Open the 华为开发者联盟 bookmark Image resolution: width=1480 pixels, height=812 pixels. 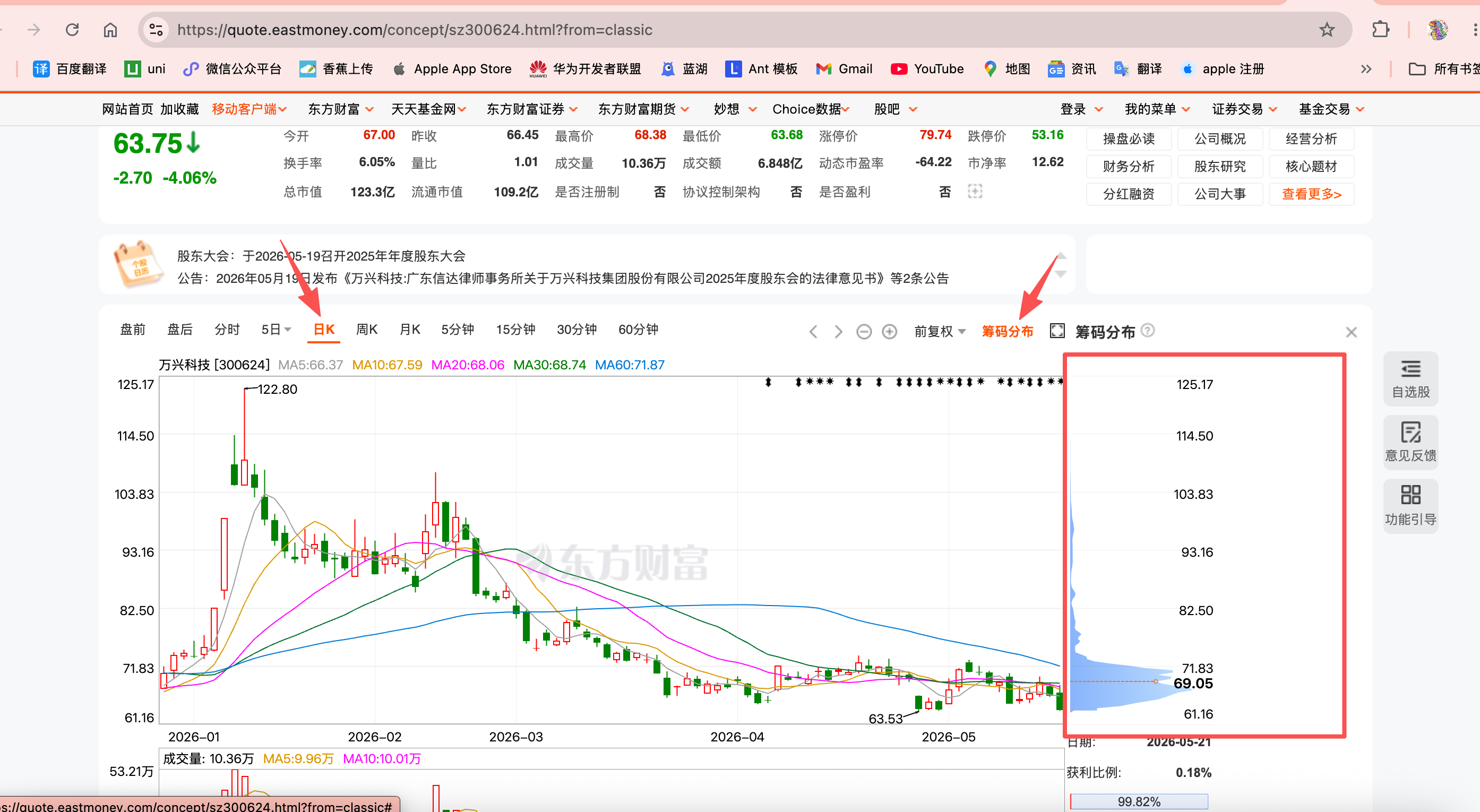pyautogui.click(x=586, y=69)
